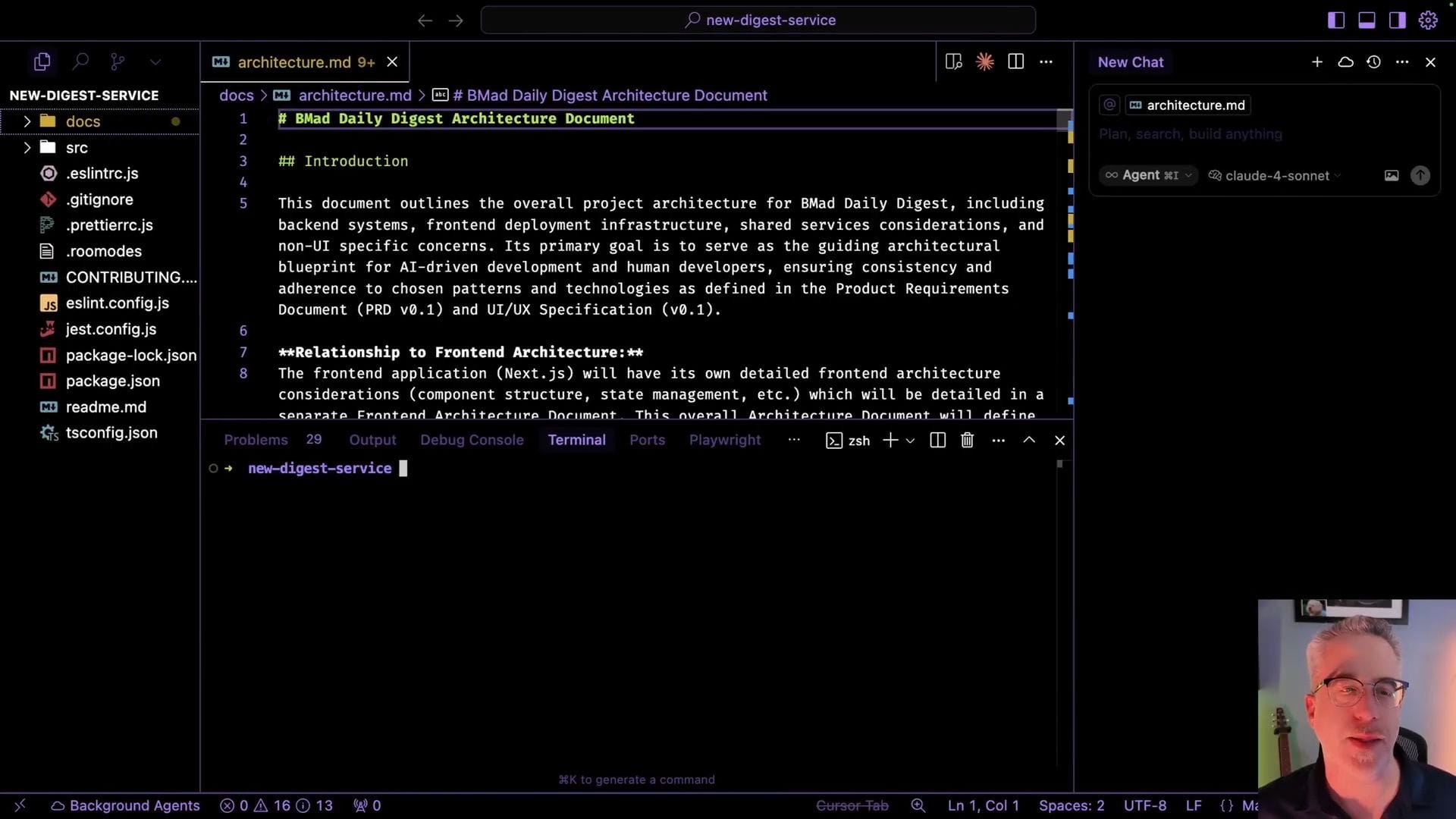The width and height of the screenshot is (1456, 819).
Task: Switch to the Problems tab
Action: (x=256, y=440)
